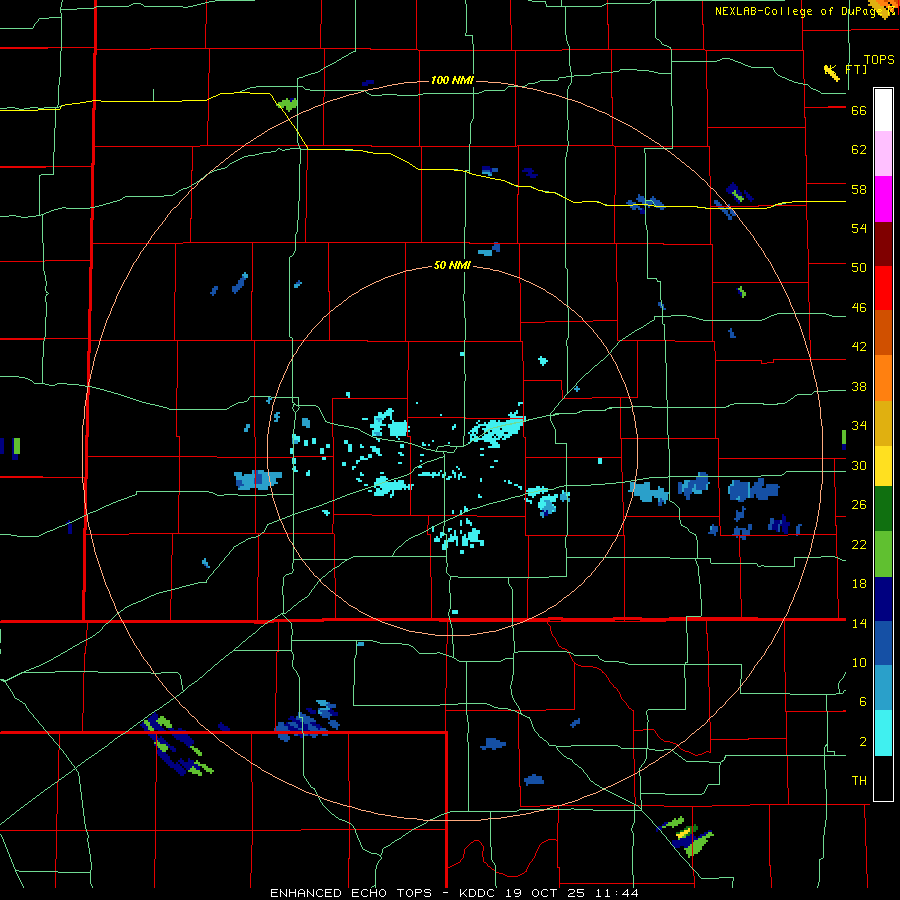Select the cyan legend swatch
900x900 pixels.
tap(883, 733)
